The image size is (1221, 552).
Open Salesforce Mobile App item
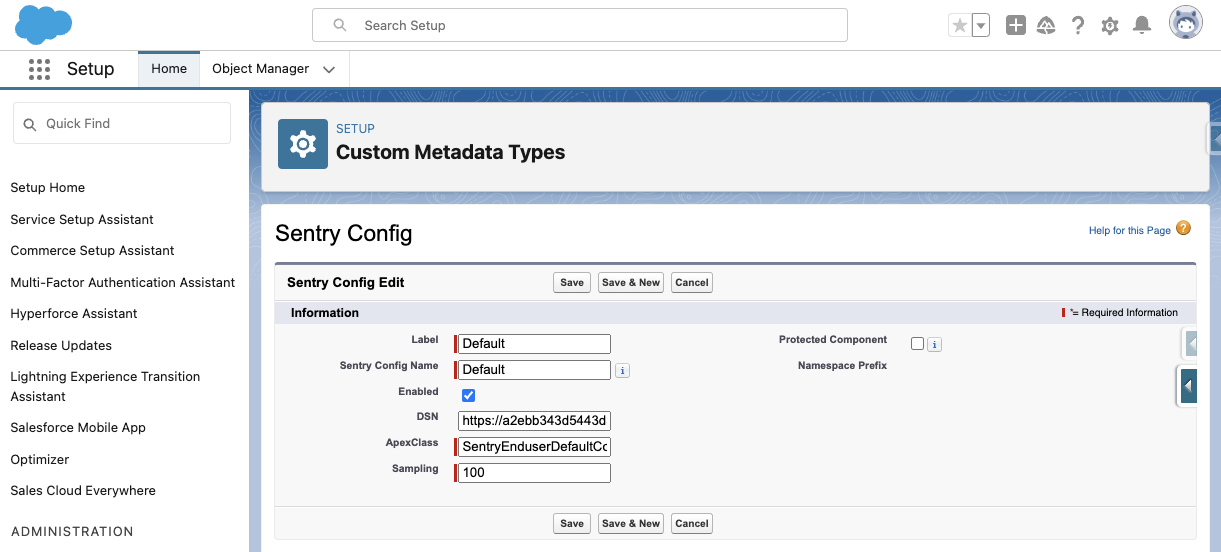point(78,428)
